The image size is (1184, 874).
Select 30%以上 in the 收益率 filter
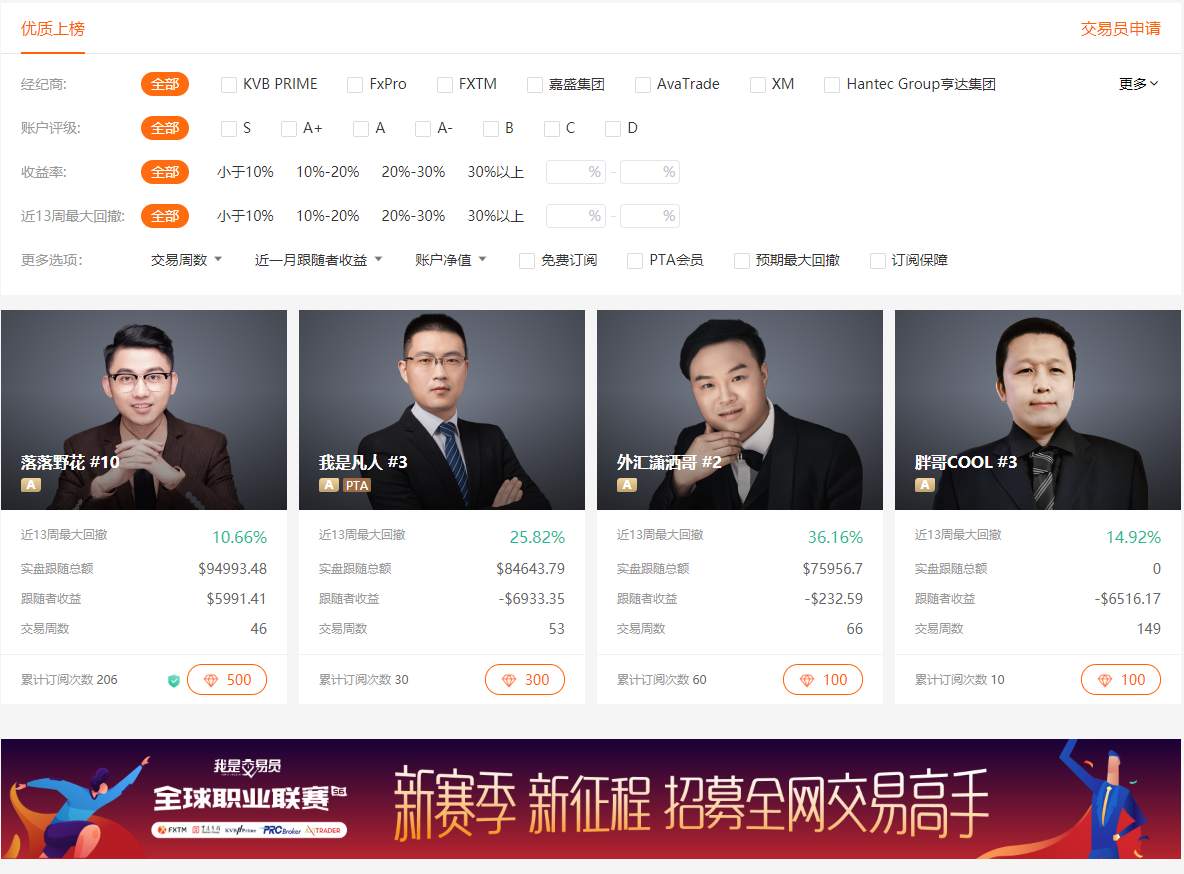click(x=495, y=172)
